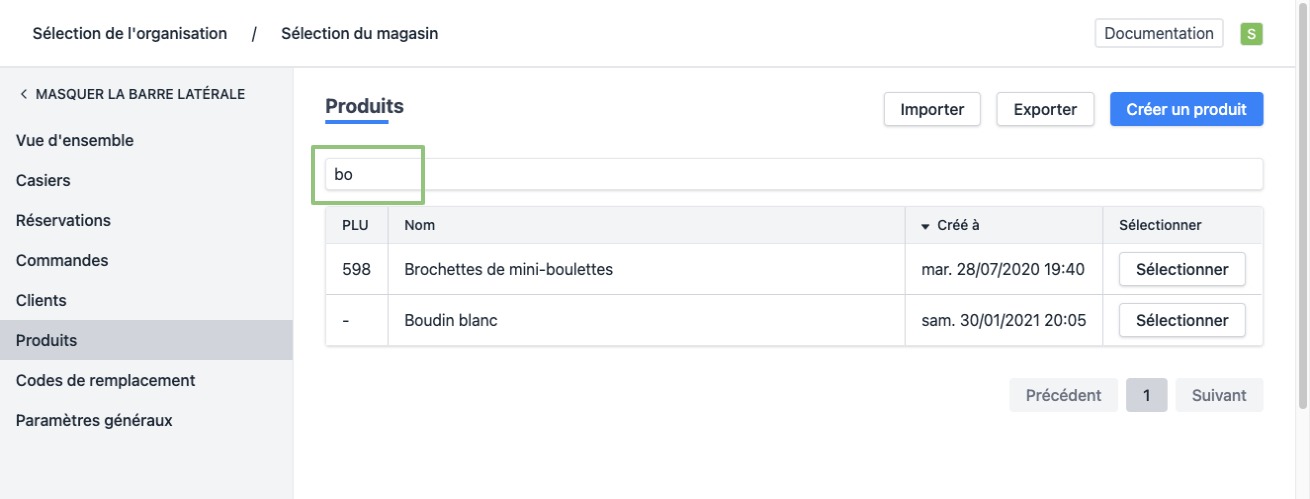Click the product search field containing "bo"
Screen dimensions: 1310x499
click(x=794, y=174)
